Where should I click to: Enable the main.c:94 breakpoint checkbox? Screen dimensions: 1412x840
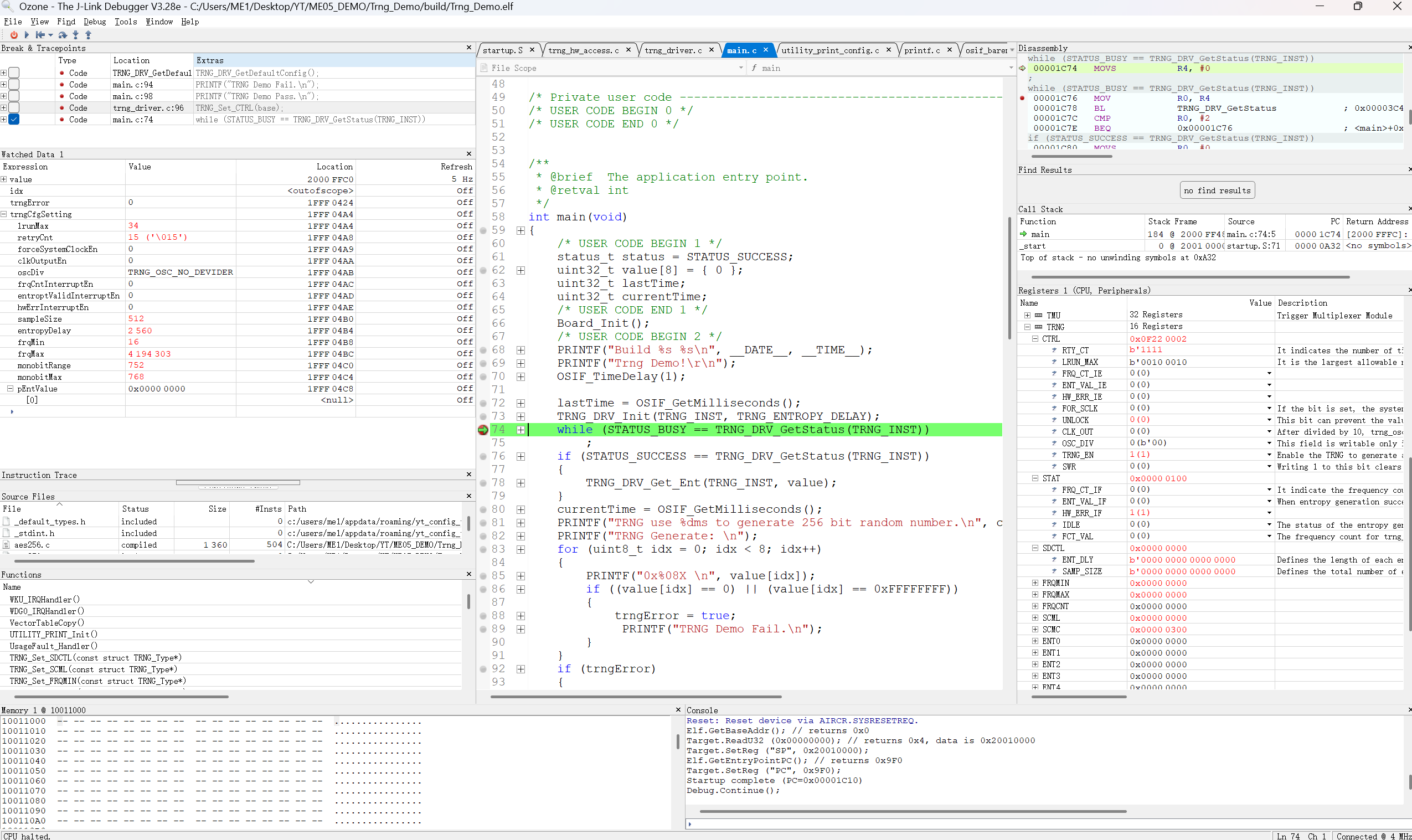point(14,84)
